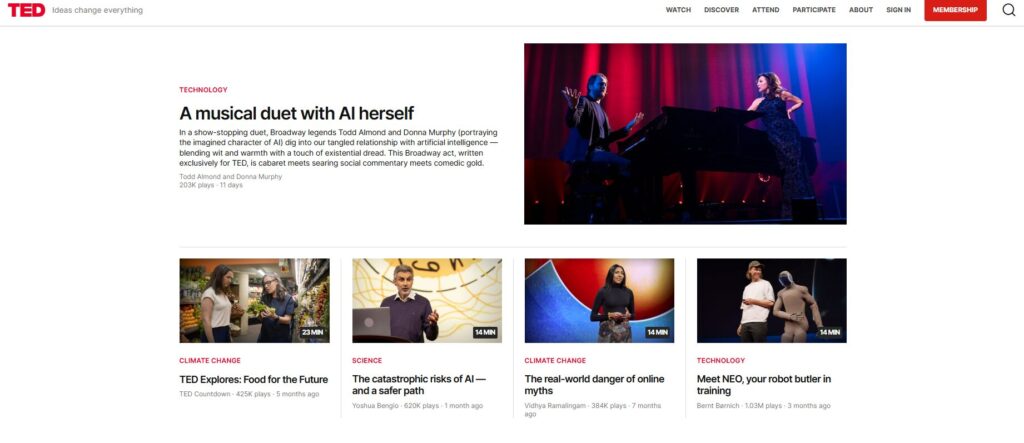
Task: Click the red Membership button
Action: [x=955, y=10]
